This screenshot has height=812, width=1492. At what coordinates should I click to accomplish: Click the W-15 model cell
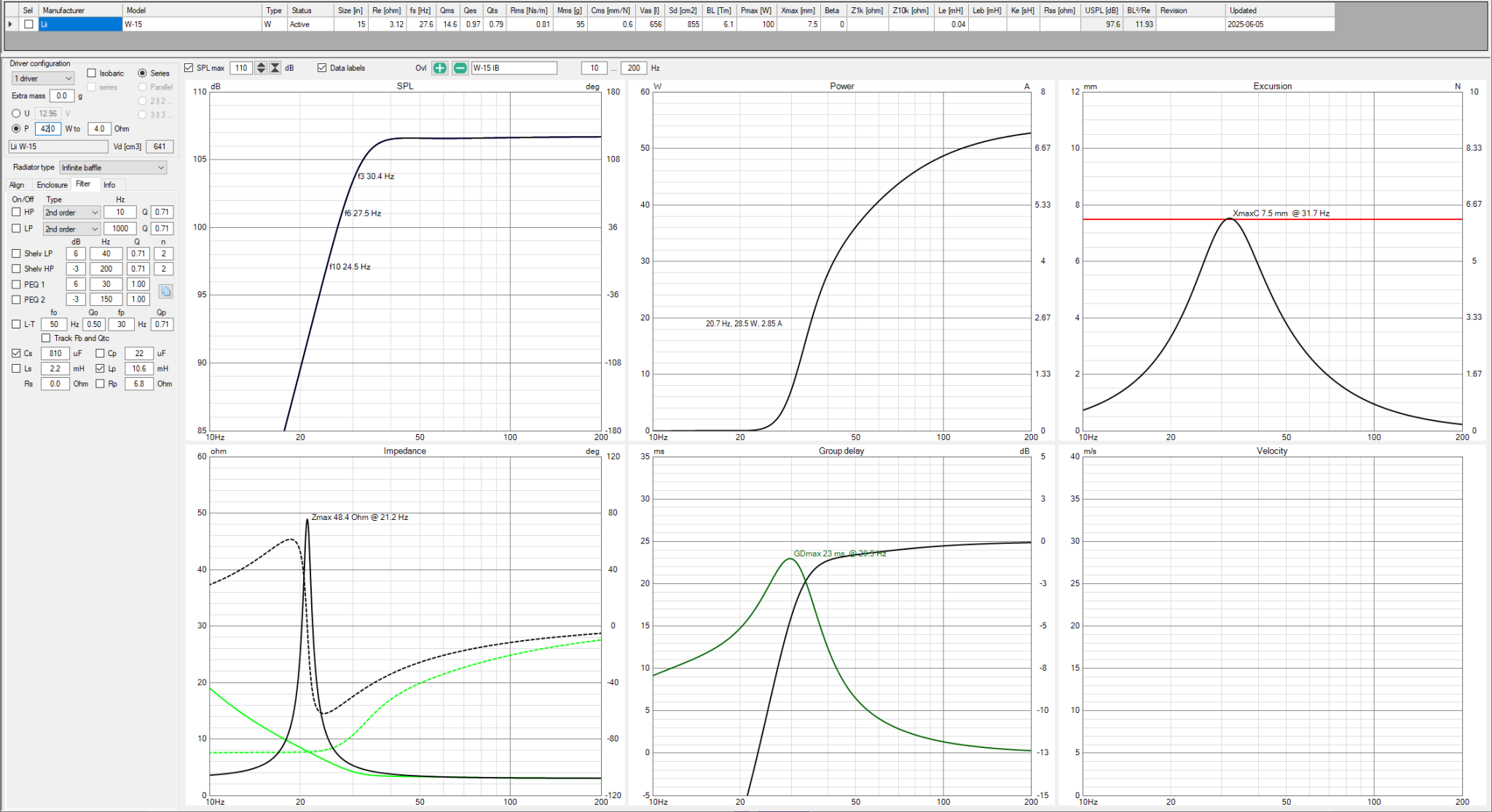(x=192, y=24)
